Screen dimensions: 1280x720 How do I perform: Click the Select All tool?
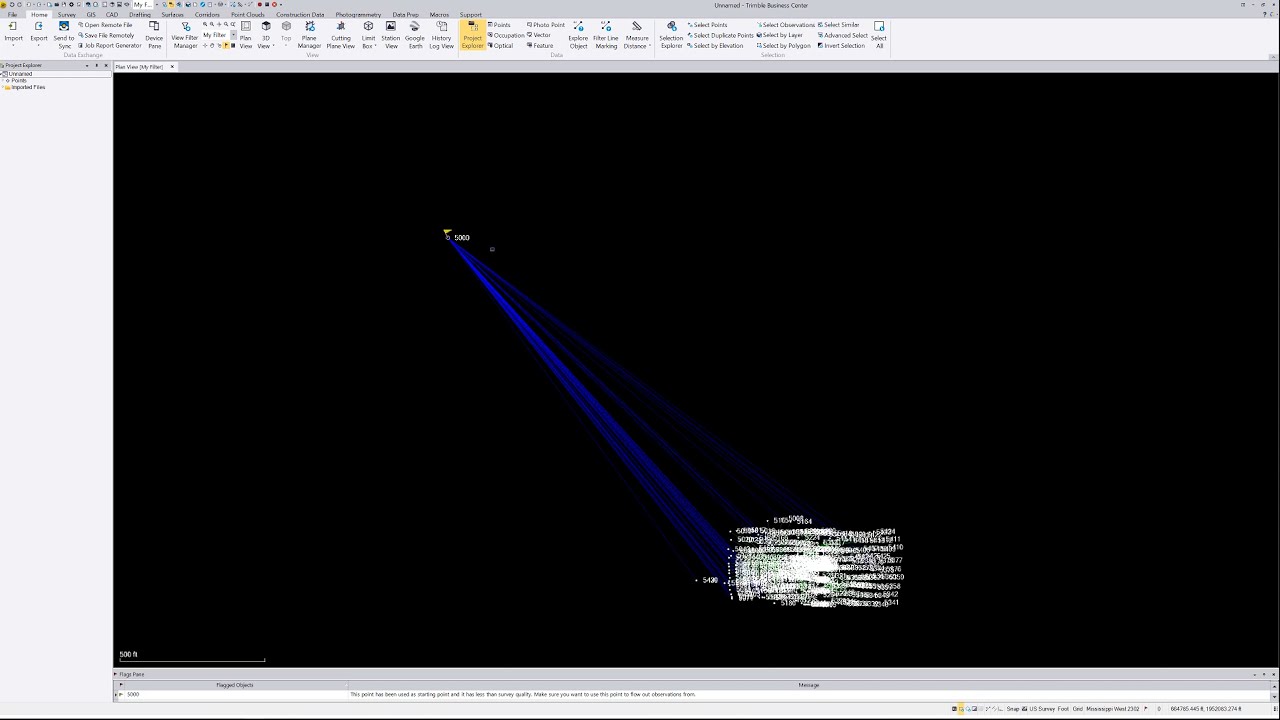(879, 34)
